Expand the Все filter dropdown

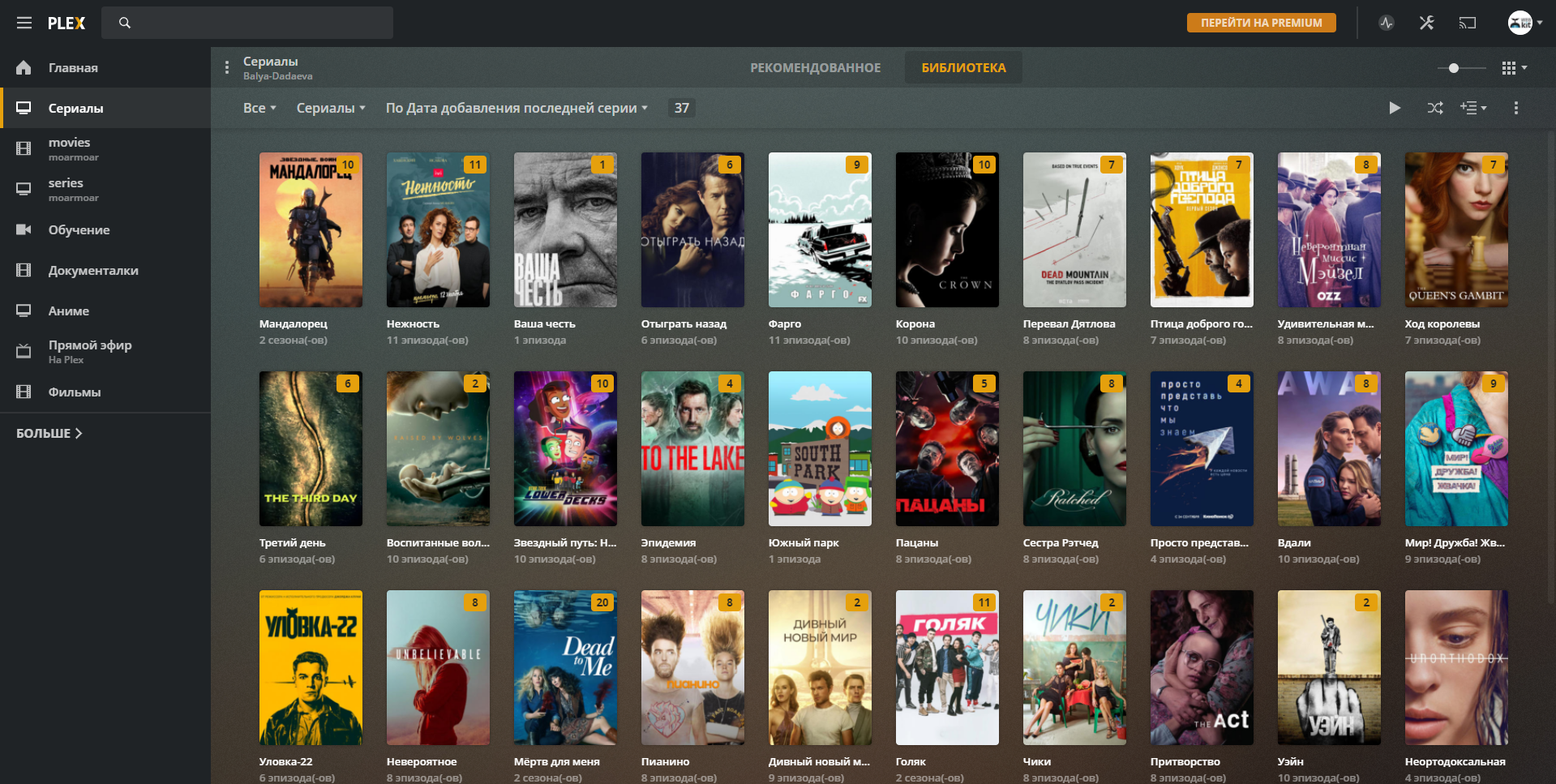coord(259,108)
